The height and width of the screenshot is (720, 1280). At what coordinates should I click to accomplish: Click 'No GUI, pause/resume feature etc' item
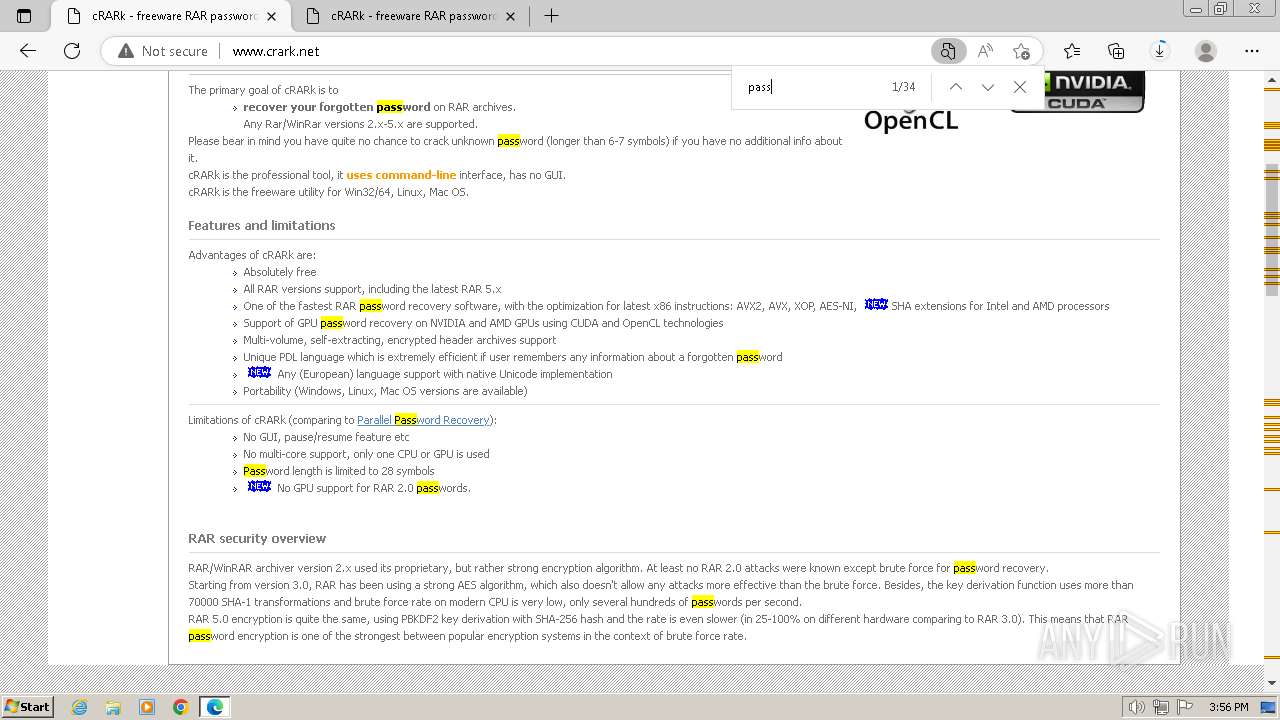pos(326,437)
